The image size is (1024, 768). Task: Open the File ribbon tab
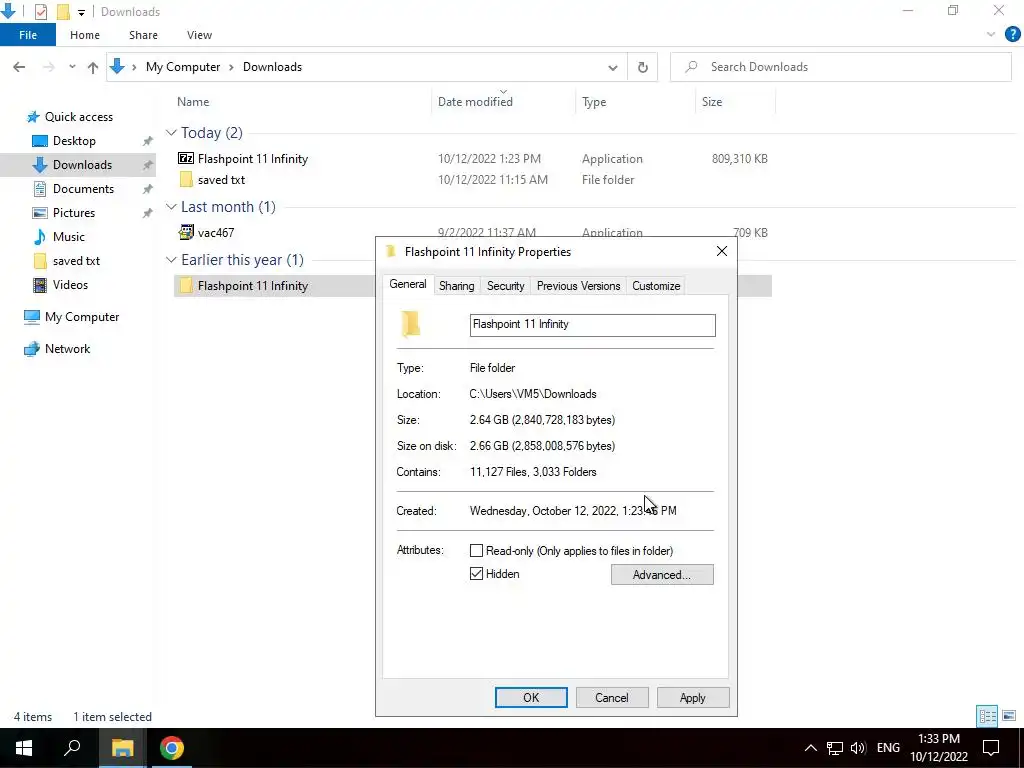point(28,35)
